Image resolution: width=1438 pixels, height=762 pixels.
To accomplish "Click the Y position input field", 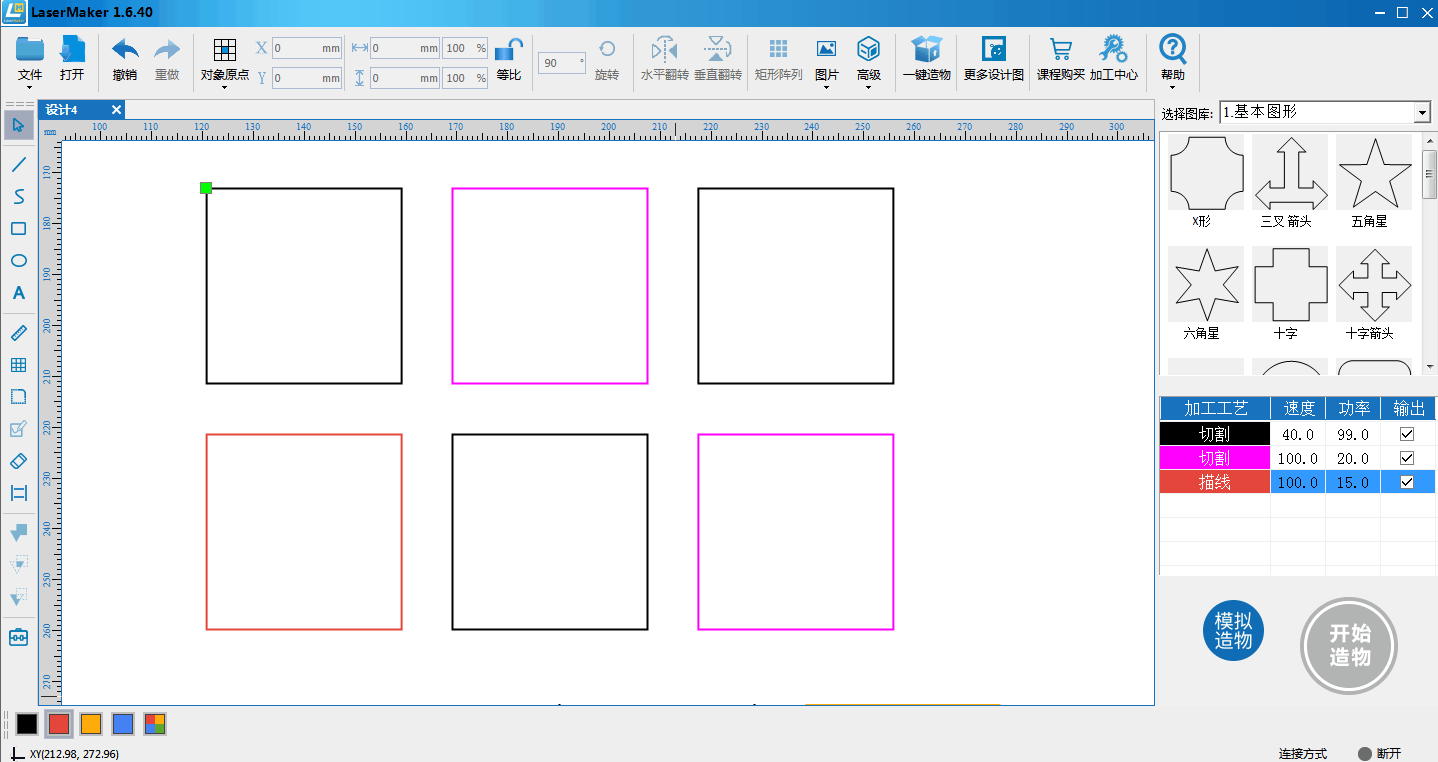I will tap(306, 78).
